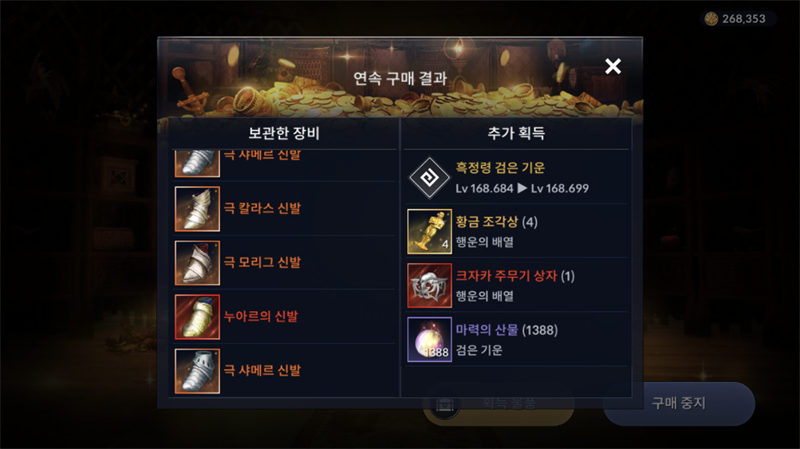This screenshot has width=800, height=449.
Task: Open the 황금 조각상 golden statue icon
Action: click(x=430, y=232)
